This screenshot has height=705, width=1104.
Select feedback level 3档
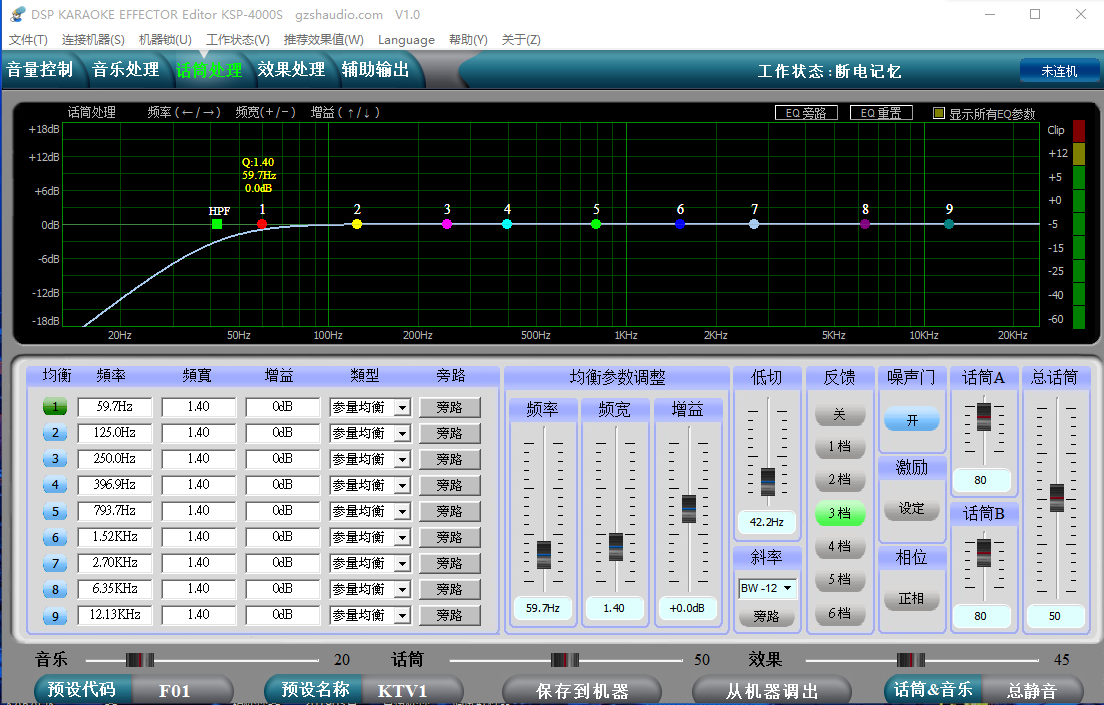[x=839, y=513]
